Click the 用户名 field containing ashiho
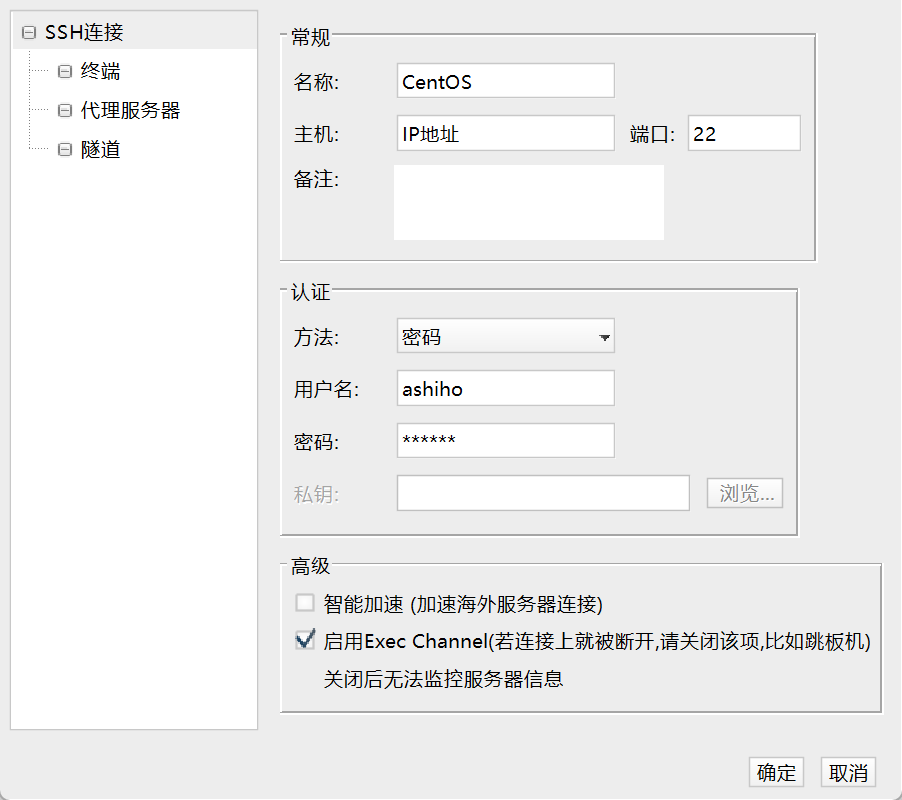The height and width of the screenshot is (800, 902). tap(506, 388)
